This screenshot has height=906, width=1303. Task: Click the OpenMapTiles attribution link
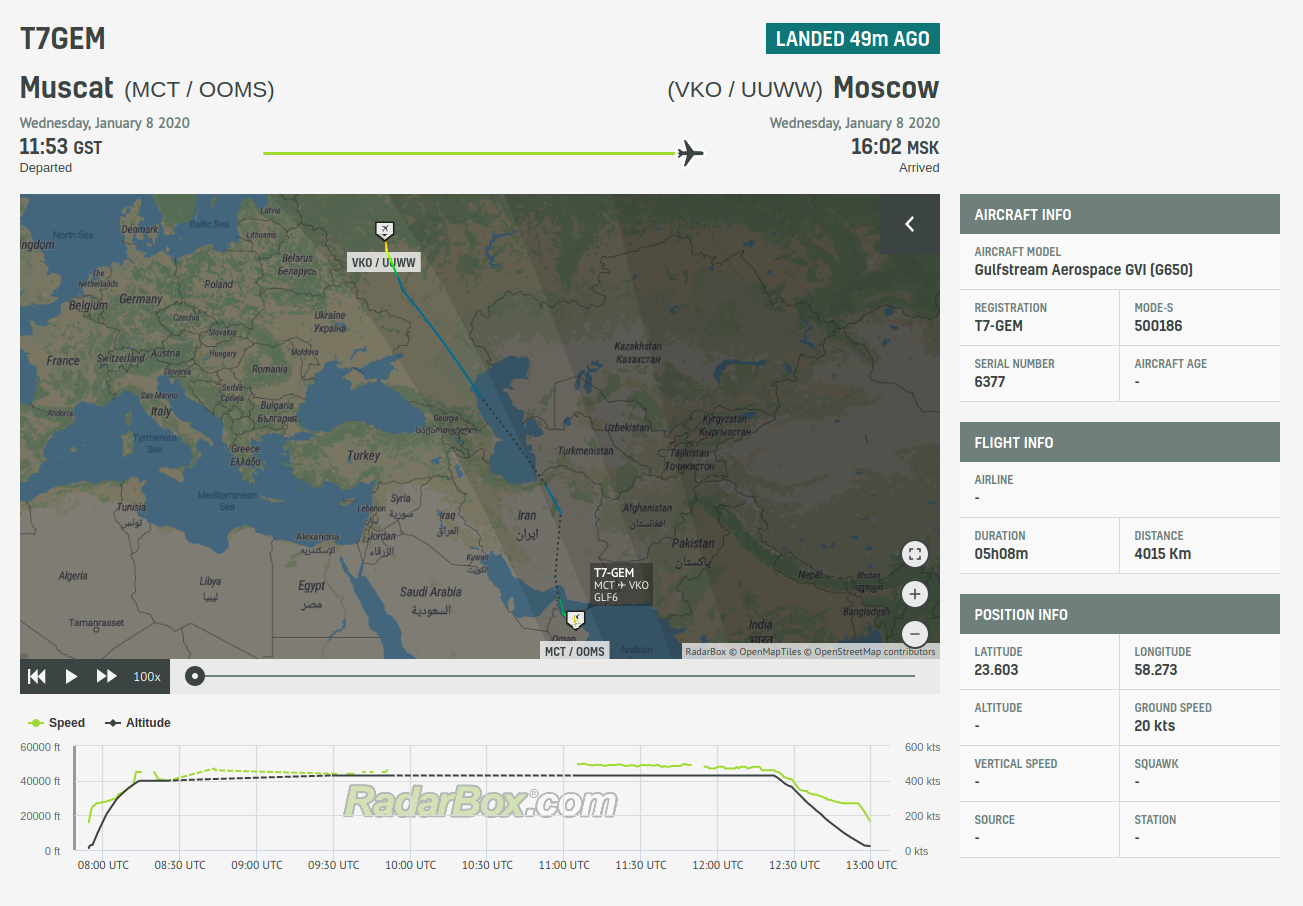click(x=770, y=652)
